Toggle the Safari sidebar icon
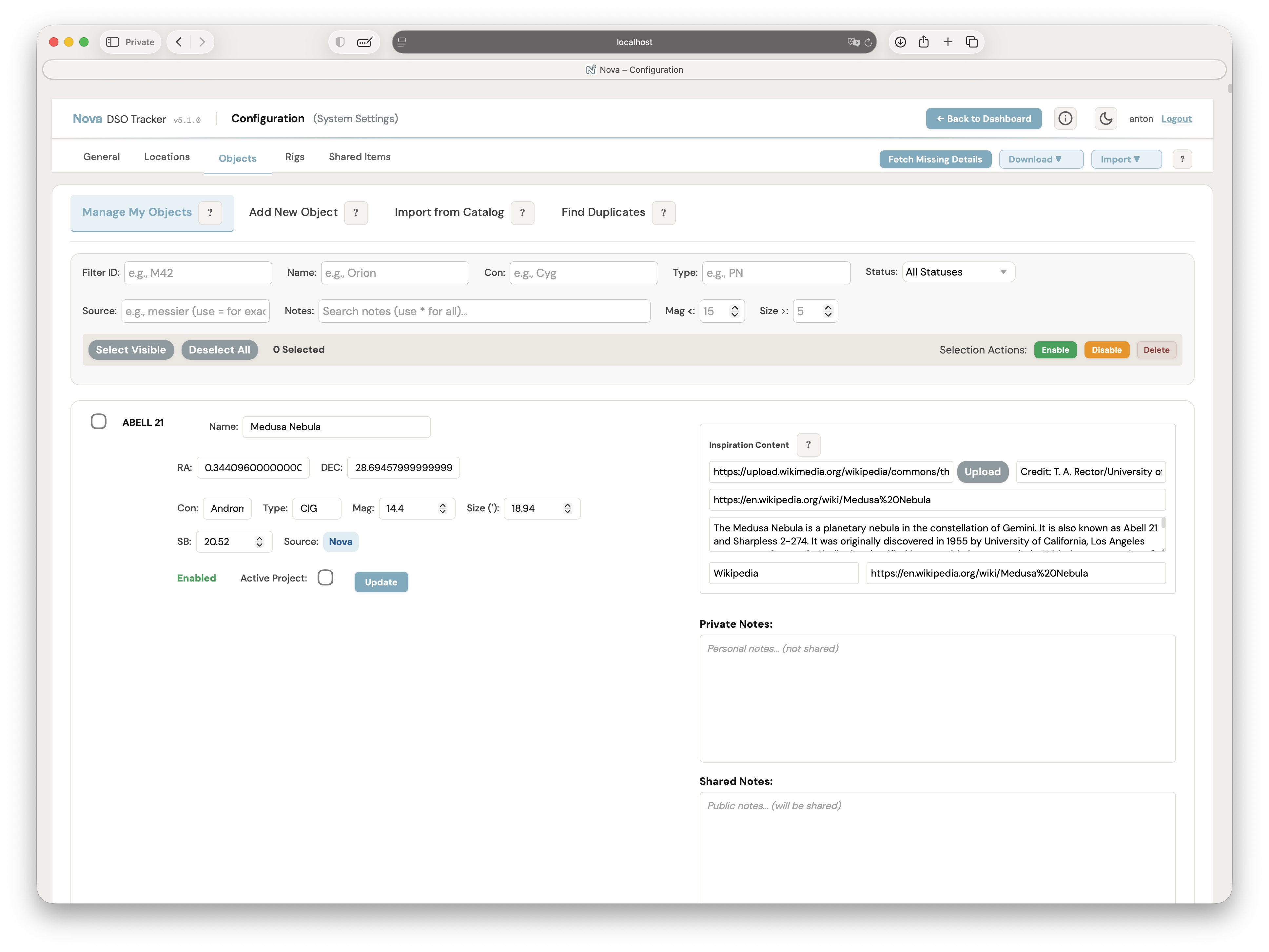 tap(112, 42)
